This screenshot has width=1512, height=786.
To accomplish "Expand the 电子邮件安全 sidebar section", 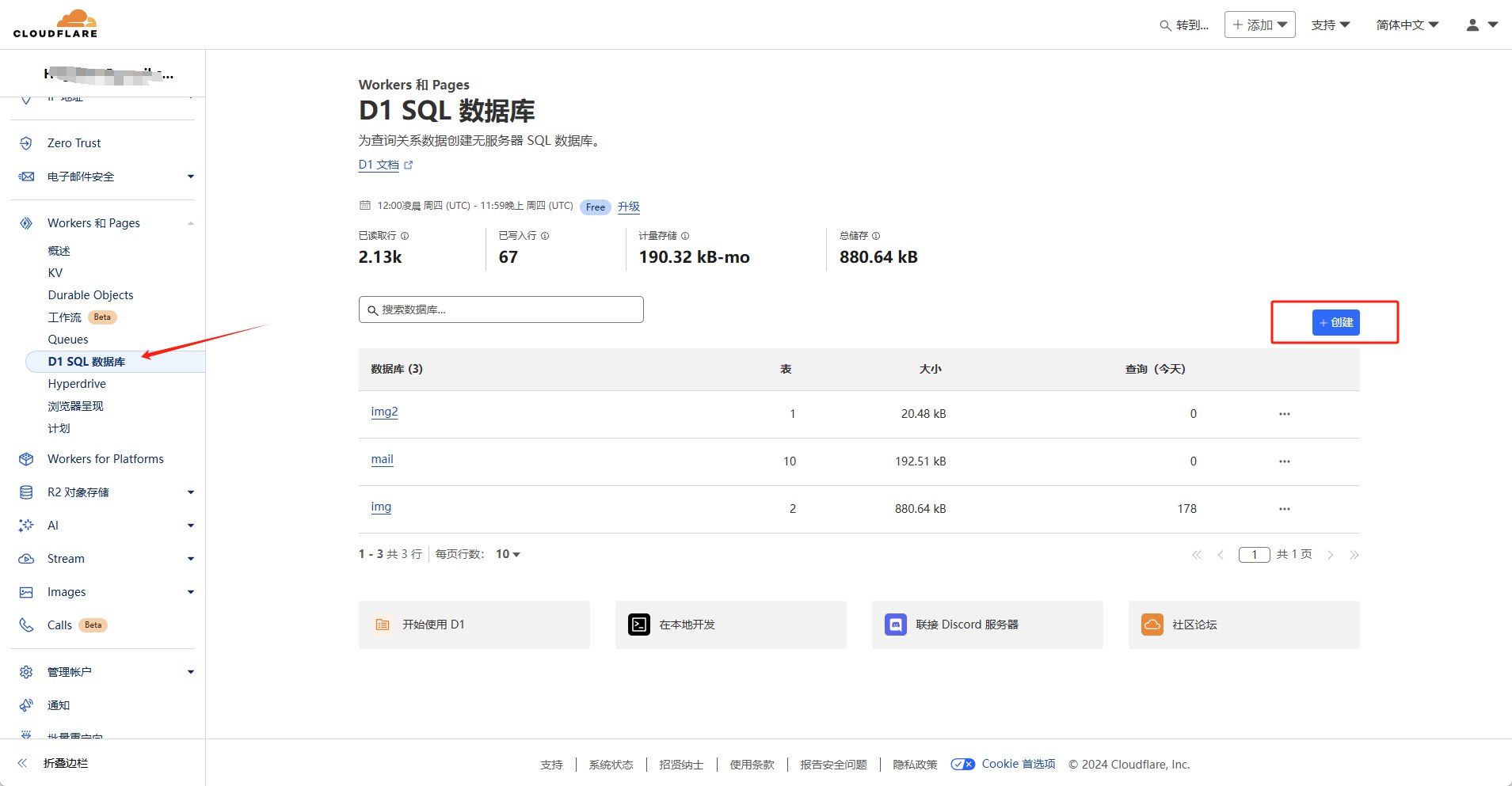I will click(191, 177).
